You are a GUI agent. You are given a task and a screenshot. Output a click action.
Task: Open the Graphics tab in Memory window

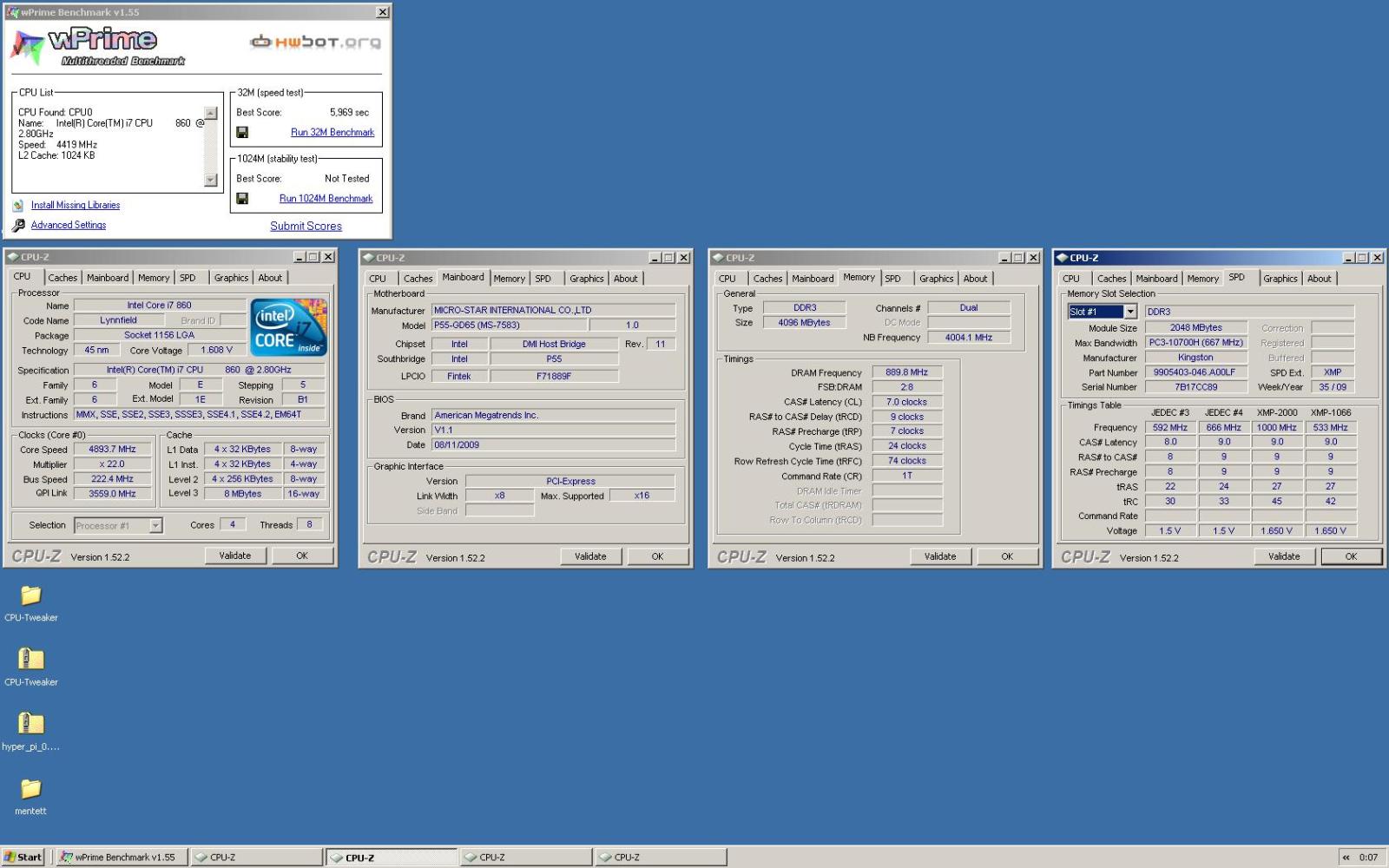coord(937,279)
